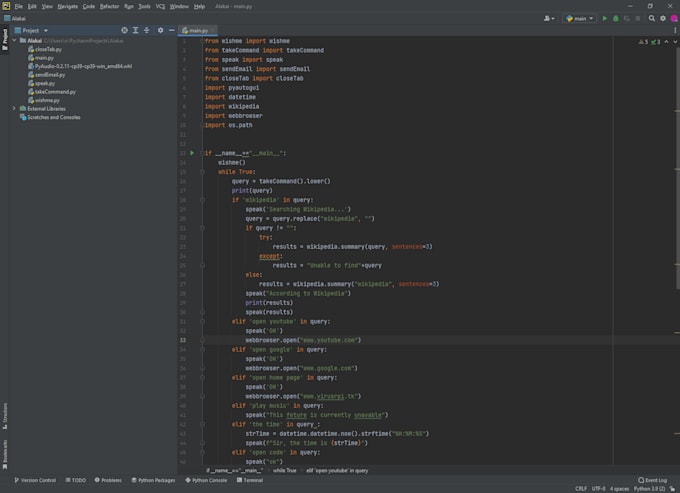Fold the imports region at line 1

point(202,41)
